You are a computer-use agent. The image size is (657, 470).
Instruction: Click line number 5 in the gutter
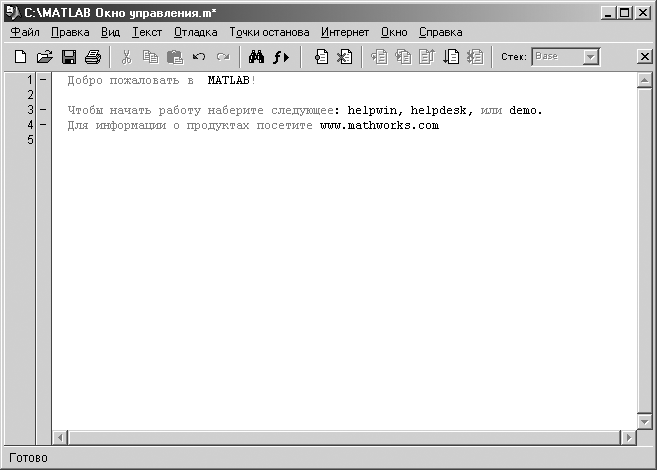click(30, 140)
